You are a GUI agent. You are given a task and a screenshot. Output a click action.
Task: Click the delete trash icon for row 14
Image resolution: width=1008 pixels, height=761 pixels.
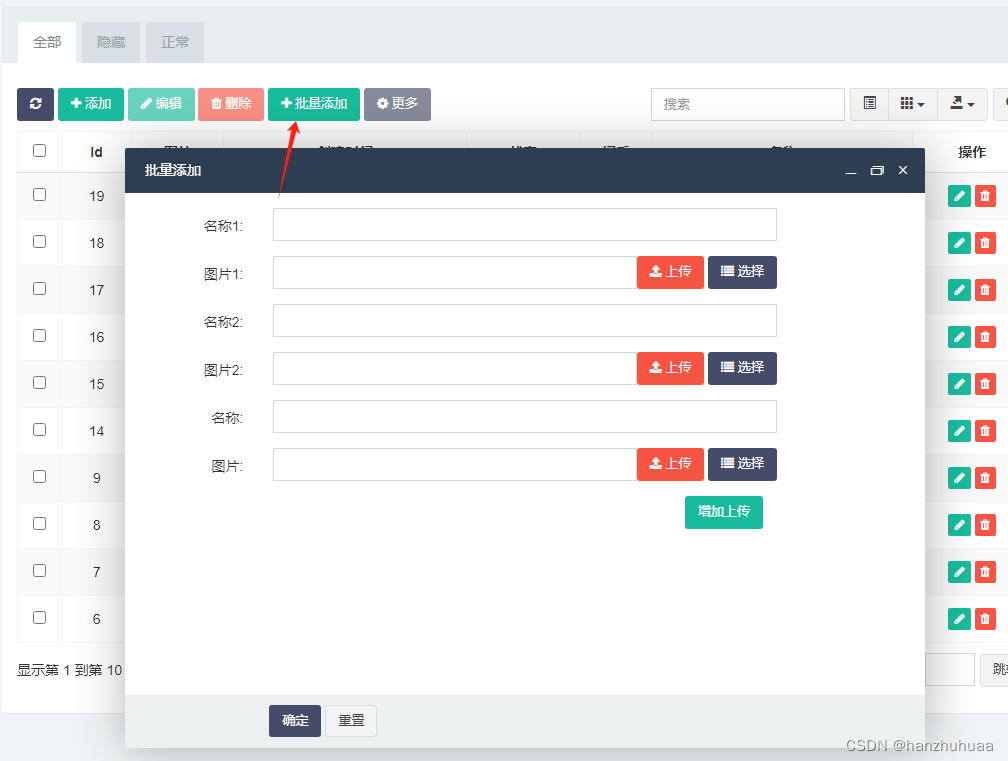(985, 431)
